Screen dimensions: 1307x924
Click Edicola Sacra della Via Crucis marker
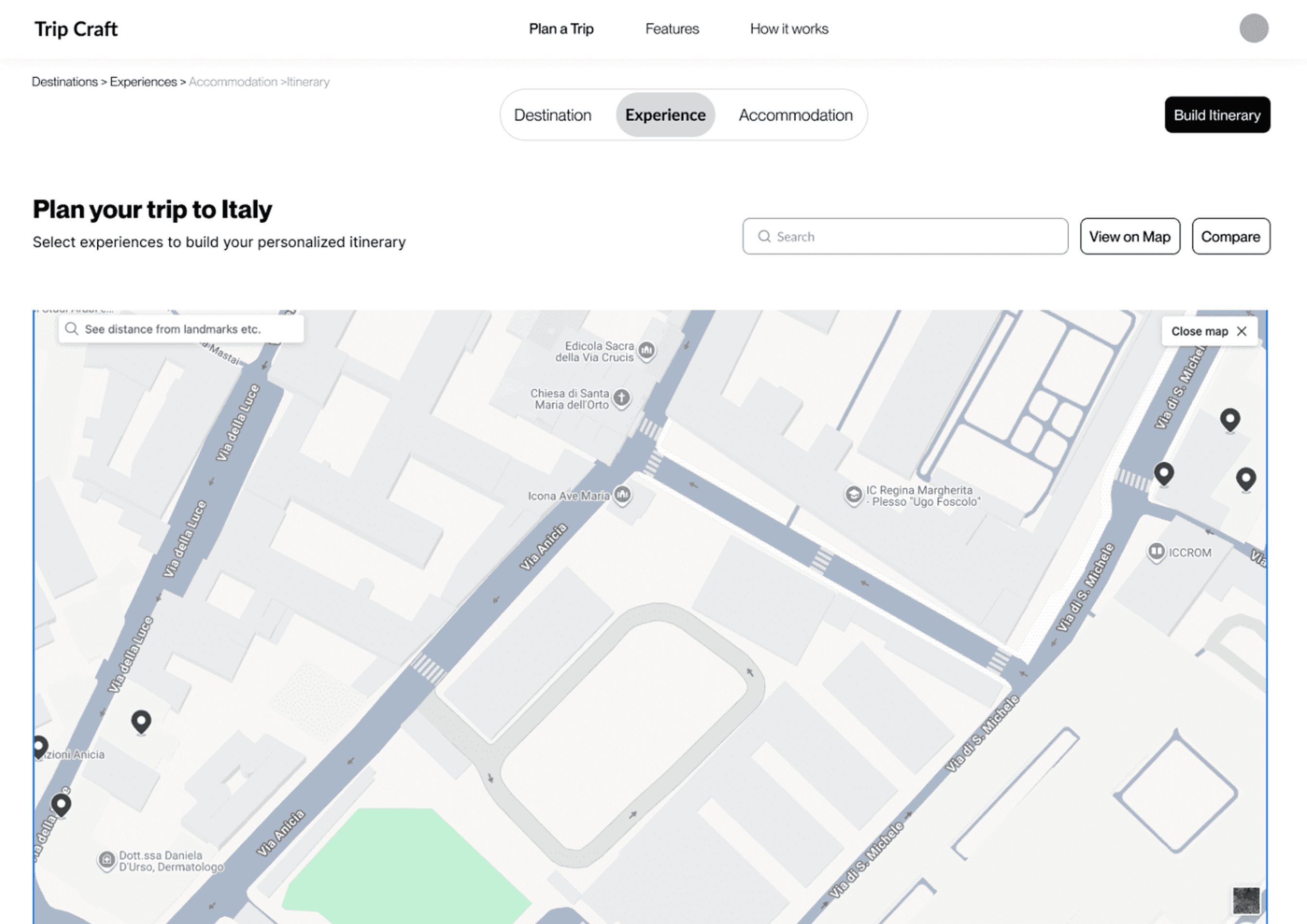(x=646, y=350)
